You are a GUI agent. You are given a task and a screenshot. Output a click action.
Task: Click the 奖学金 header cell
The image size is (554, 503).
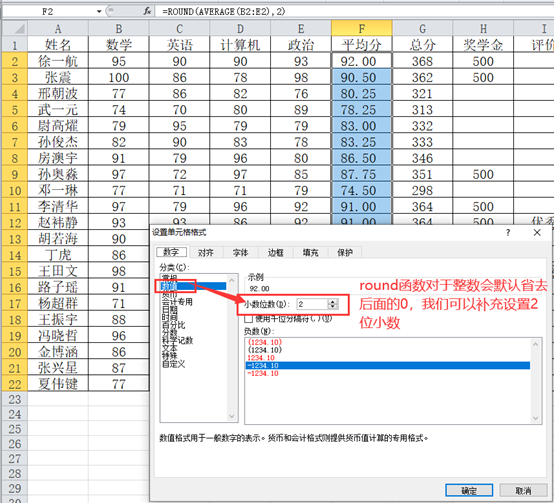[x=483, y=45]
